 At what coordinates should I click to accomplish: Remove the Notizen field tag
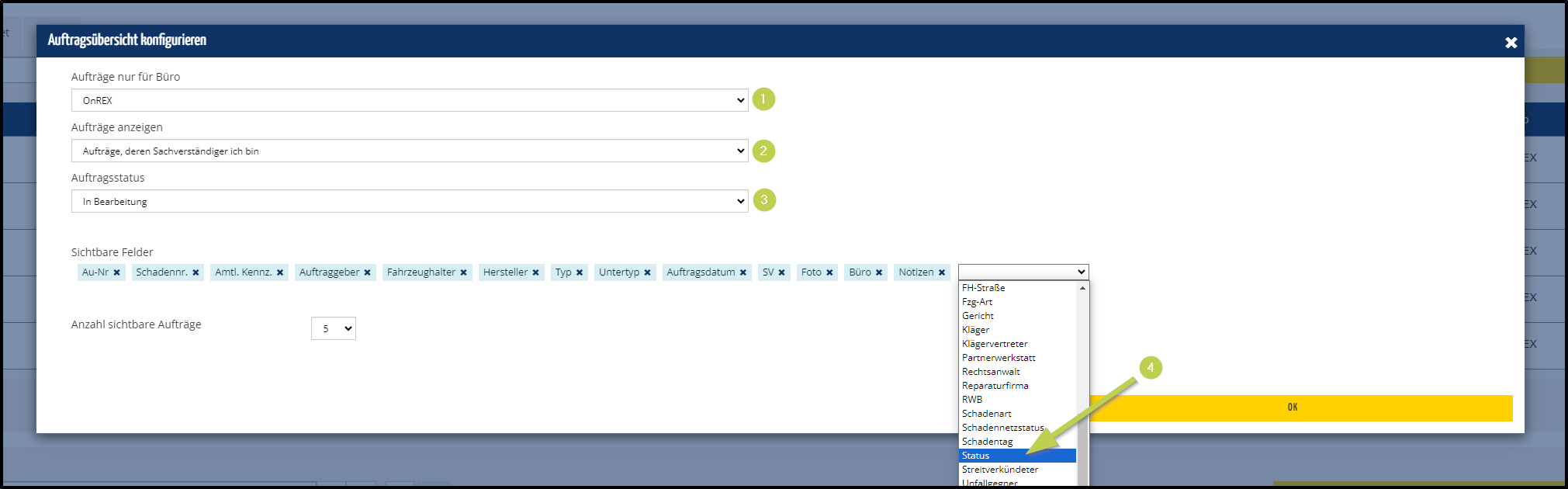pyautogui.click(x=942, y=272)
